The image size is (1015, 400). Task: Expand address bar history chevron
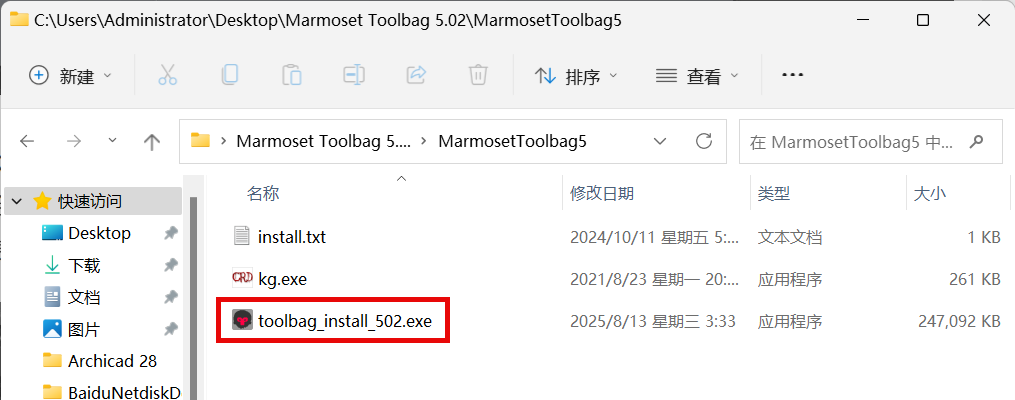(660, 141)
